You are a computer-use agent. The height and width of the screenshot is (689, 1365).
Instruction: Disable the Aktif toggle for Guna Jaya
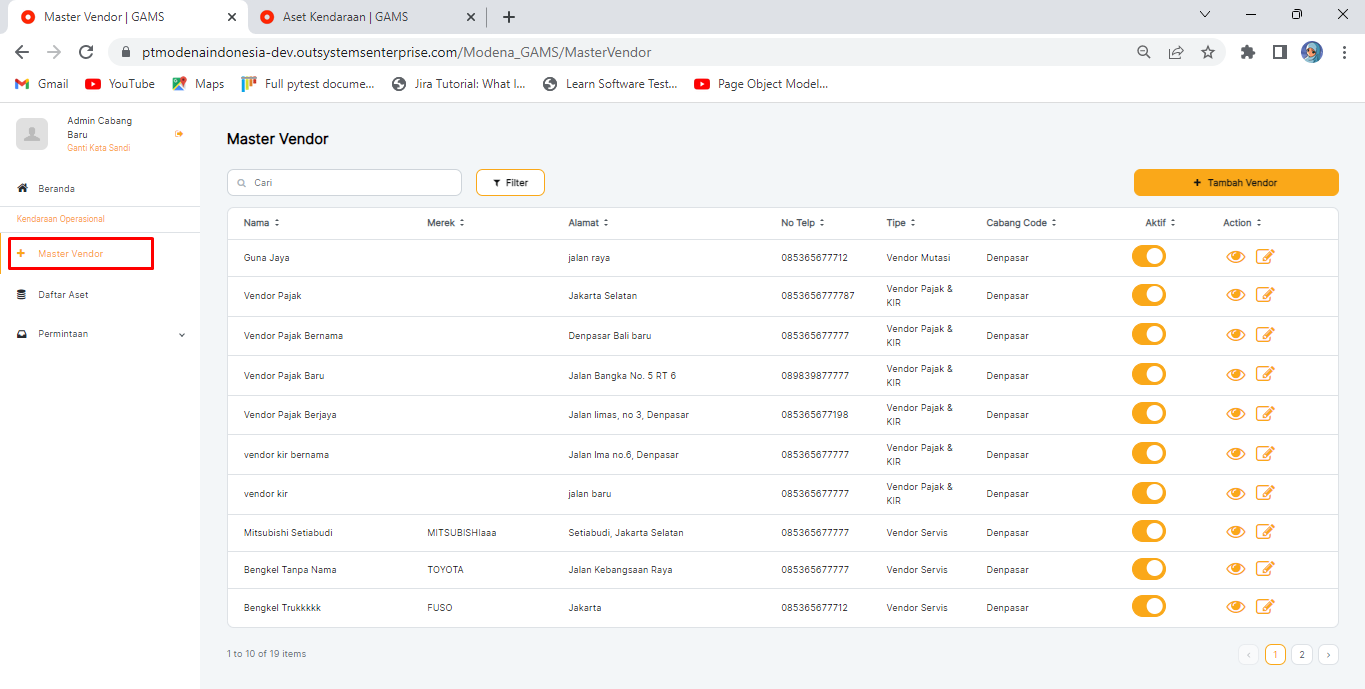pyautogui.click(x=1148, y=257)
